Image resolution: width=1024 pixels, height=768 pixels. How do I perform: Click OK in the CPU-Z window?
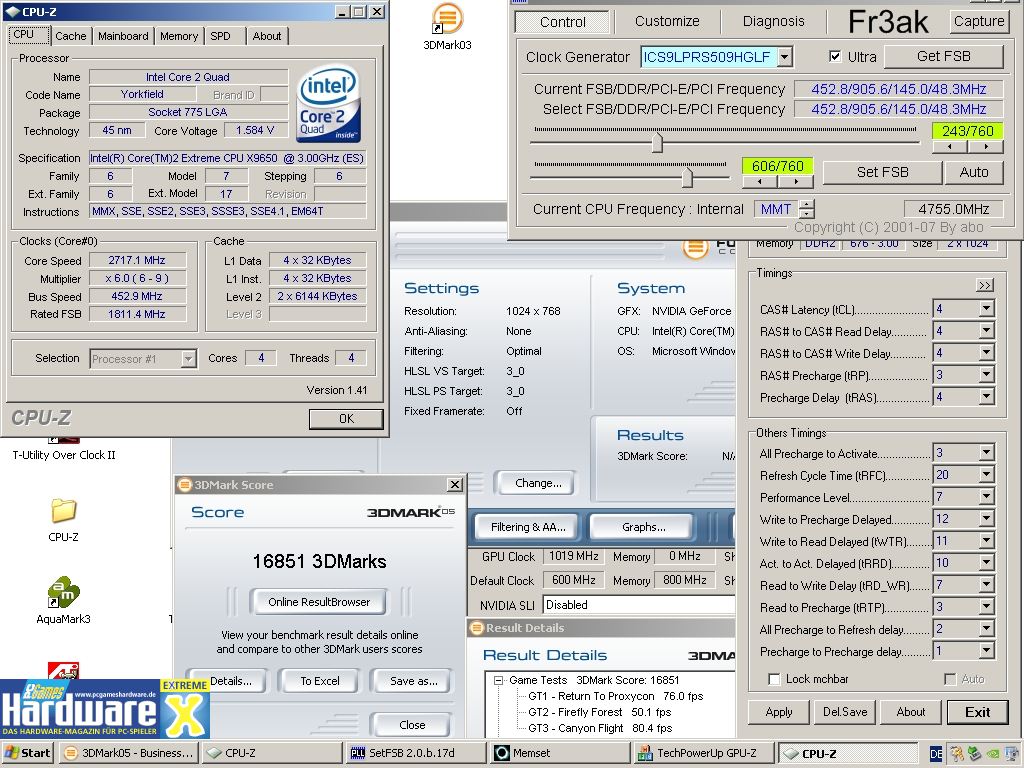pos(346,419)
